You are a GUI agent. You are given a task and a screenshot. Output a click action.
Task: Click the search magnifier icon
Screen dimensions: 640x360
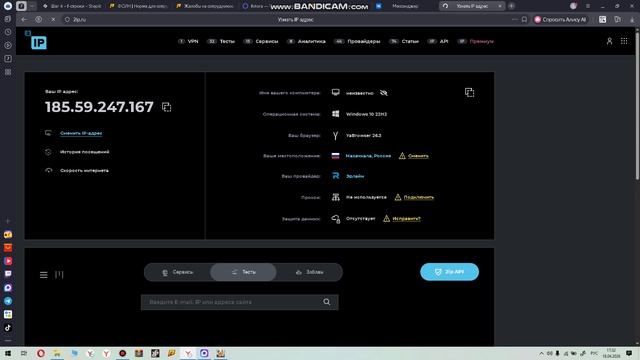coord(327,302)
